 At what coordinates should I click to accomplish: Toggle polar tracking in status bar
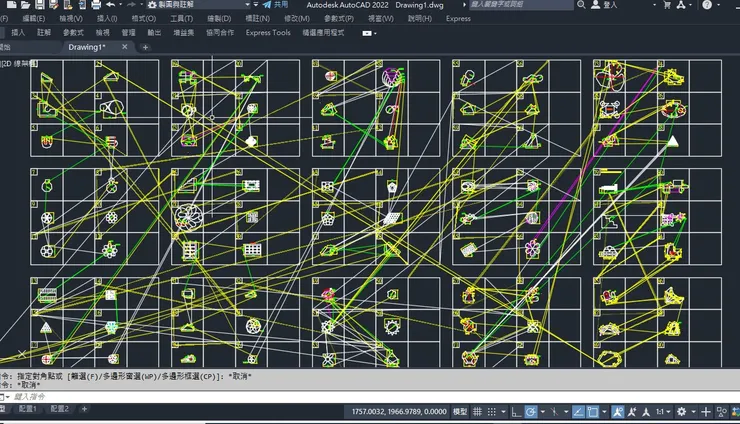[531, 412]
